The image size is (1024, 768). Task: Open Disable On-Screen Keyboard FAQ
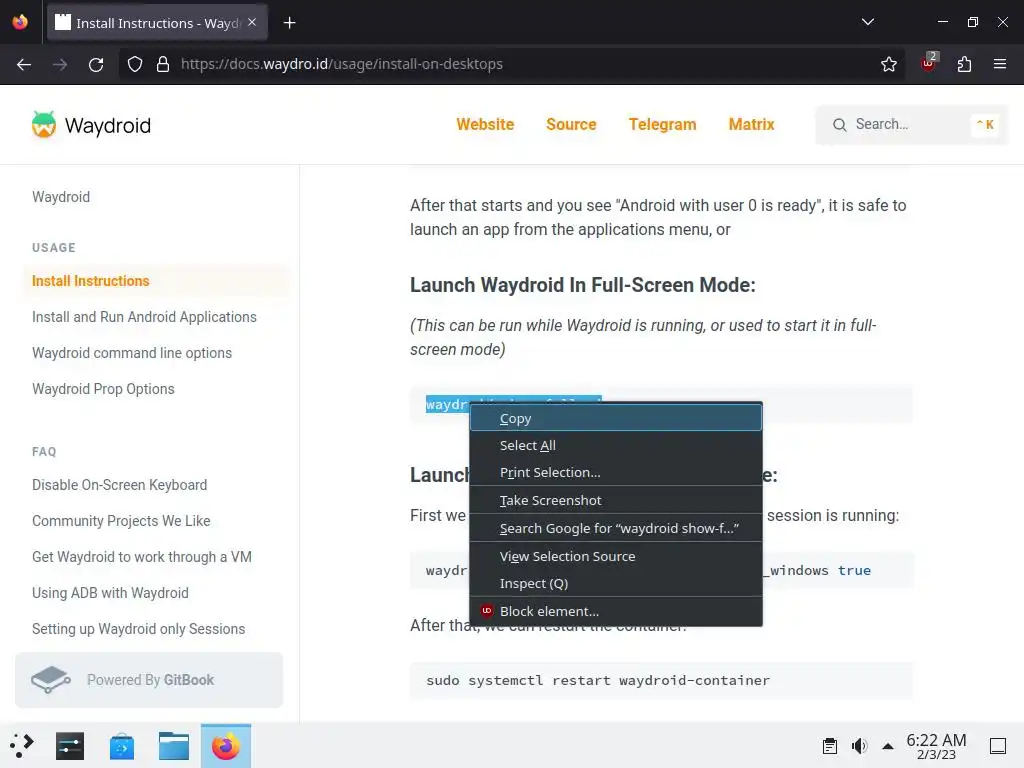point(120,485)
